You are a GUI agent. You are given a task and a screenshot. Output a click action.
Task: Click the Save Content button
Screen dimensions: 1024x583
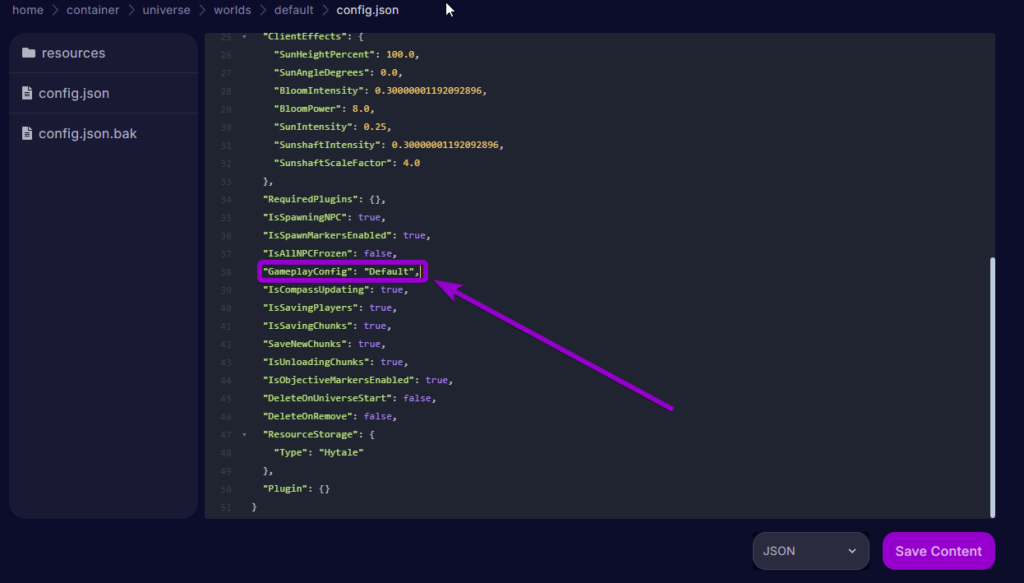click(938, 551)
